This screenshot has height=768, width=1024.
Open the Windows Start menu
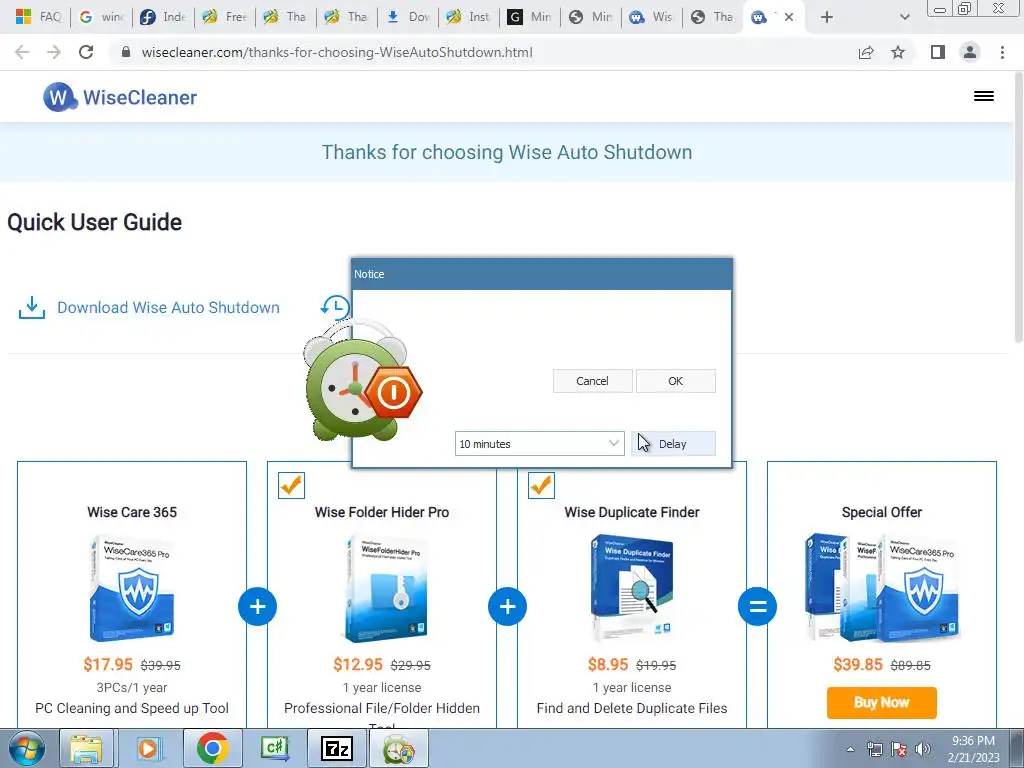point(25,748)
